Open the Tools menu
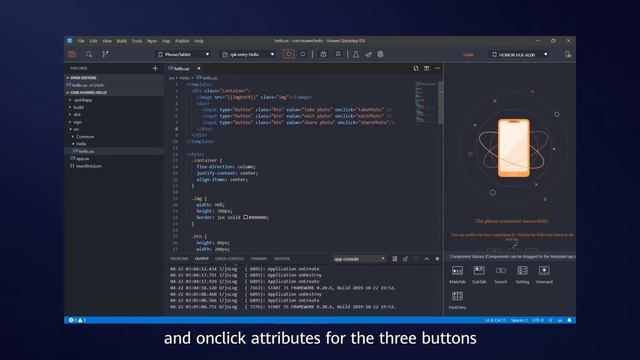This screenshot has width=640, height=360. point(137,41)
